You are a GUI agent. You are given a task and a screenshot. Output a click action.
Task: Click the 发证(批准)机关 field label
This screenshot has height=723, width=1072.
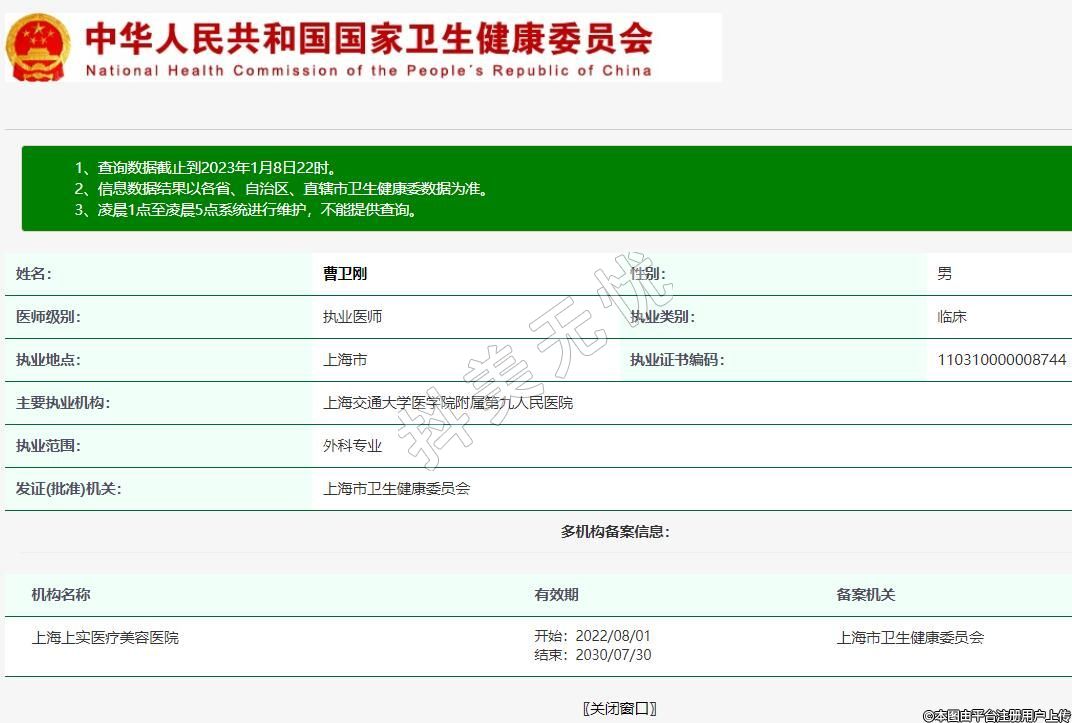click(x=69, y=489)
